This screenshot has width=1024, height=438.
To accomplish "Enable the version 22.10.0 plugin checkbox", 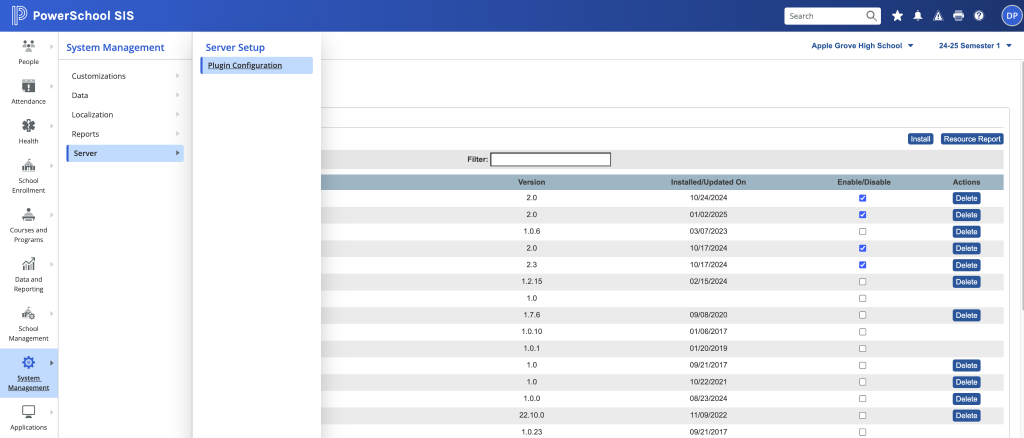I will tap(862, 415).
